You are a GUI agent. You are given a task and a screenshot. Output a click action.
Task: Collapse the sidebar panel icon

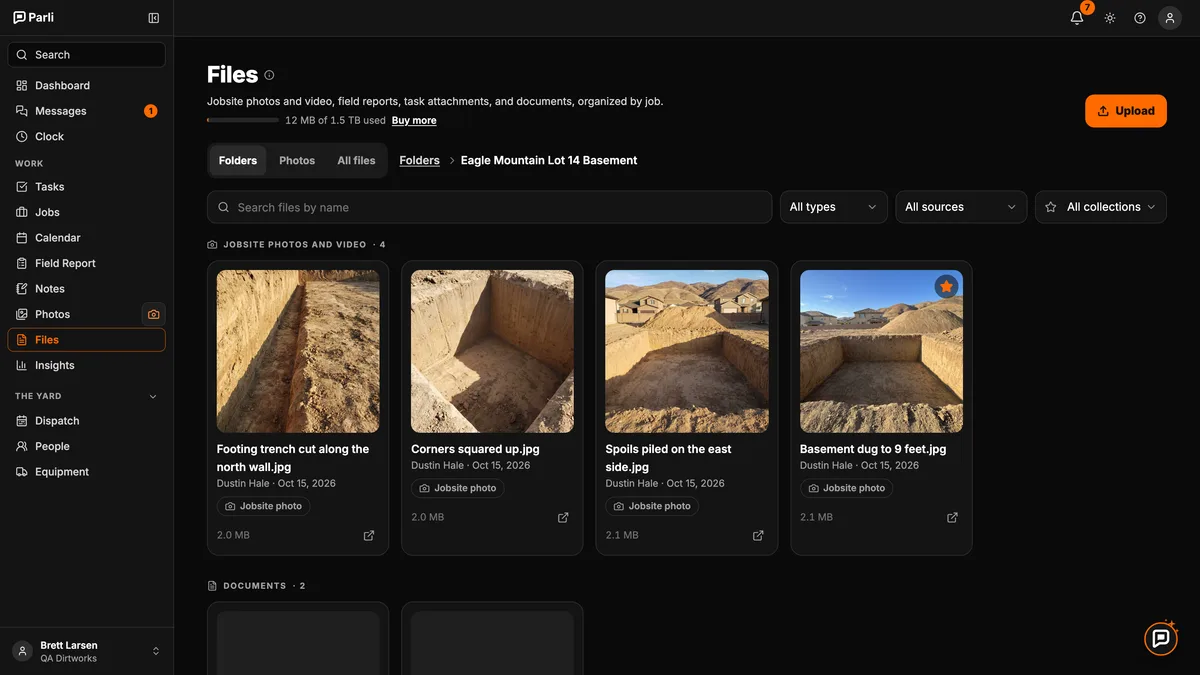coord(153,18)
